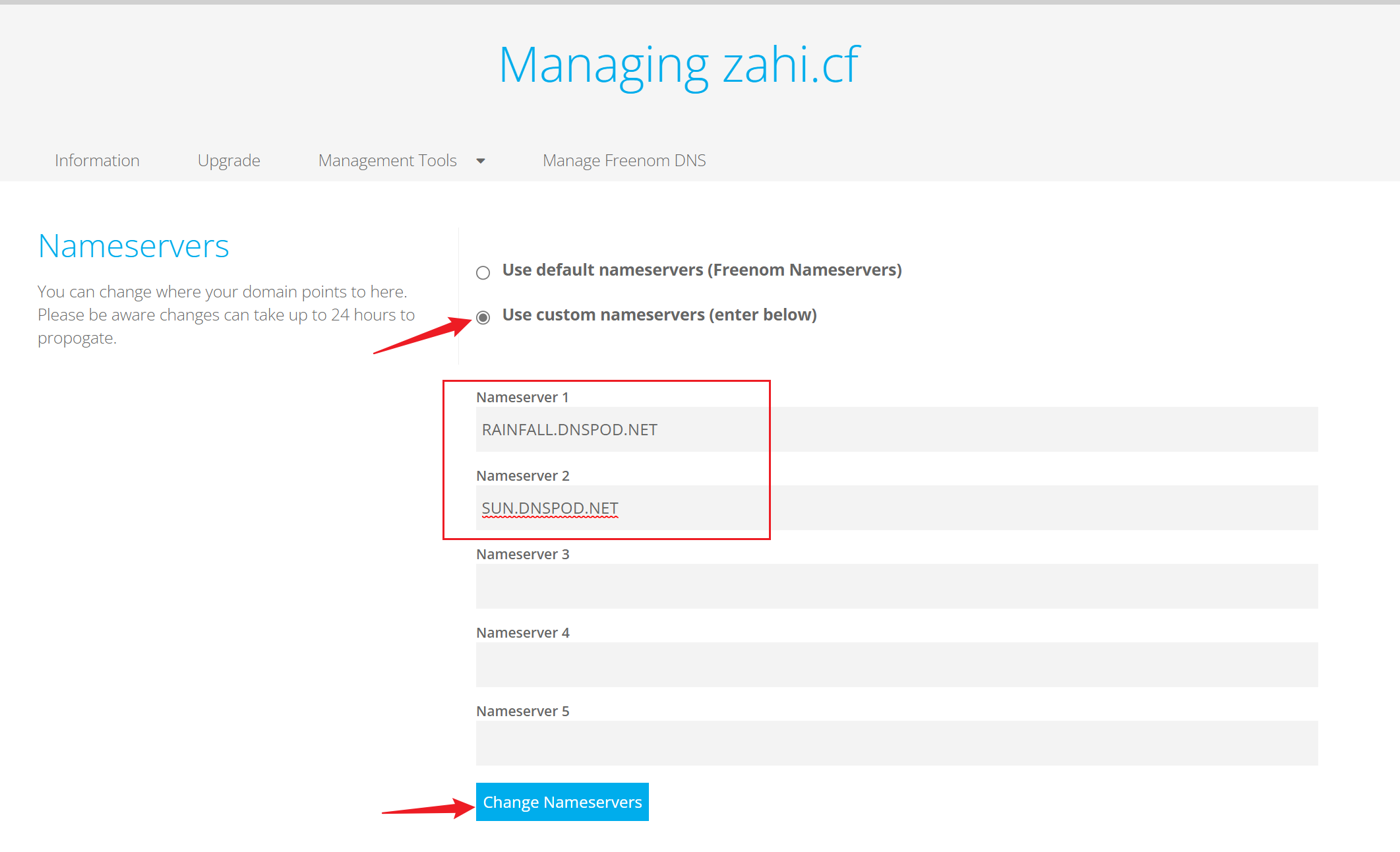This screenshot has width=1400, height=852.
Task: Click the 'Use custom nameservers (enter below)' label
Action: [x=659, y=315]
